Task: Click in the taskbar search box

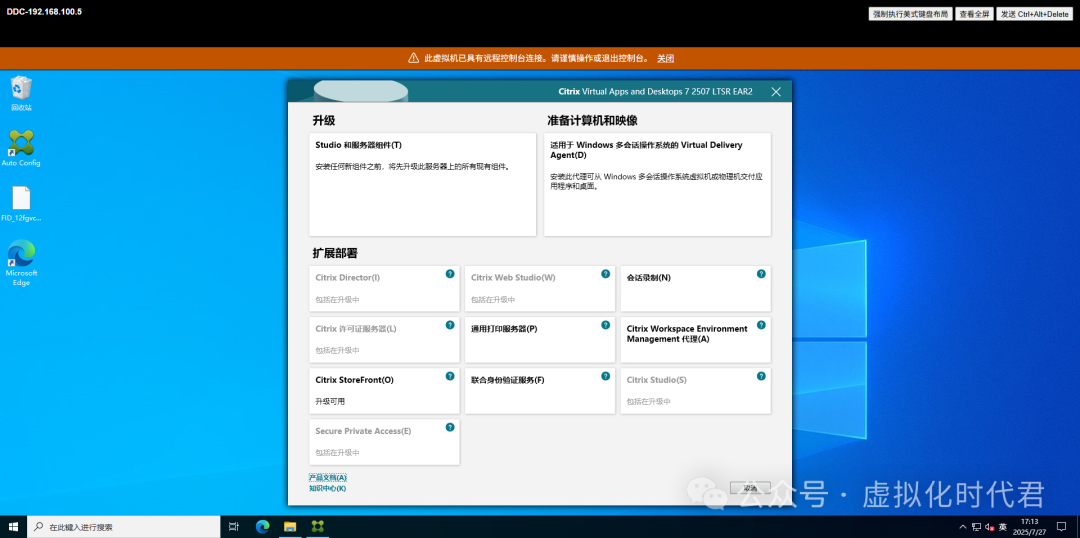Action: (124, 527)
